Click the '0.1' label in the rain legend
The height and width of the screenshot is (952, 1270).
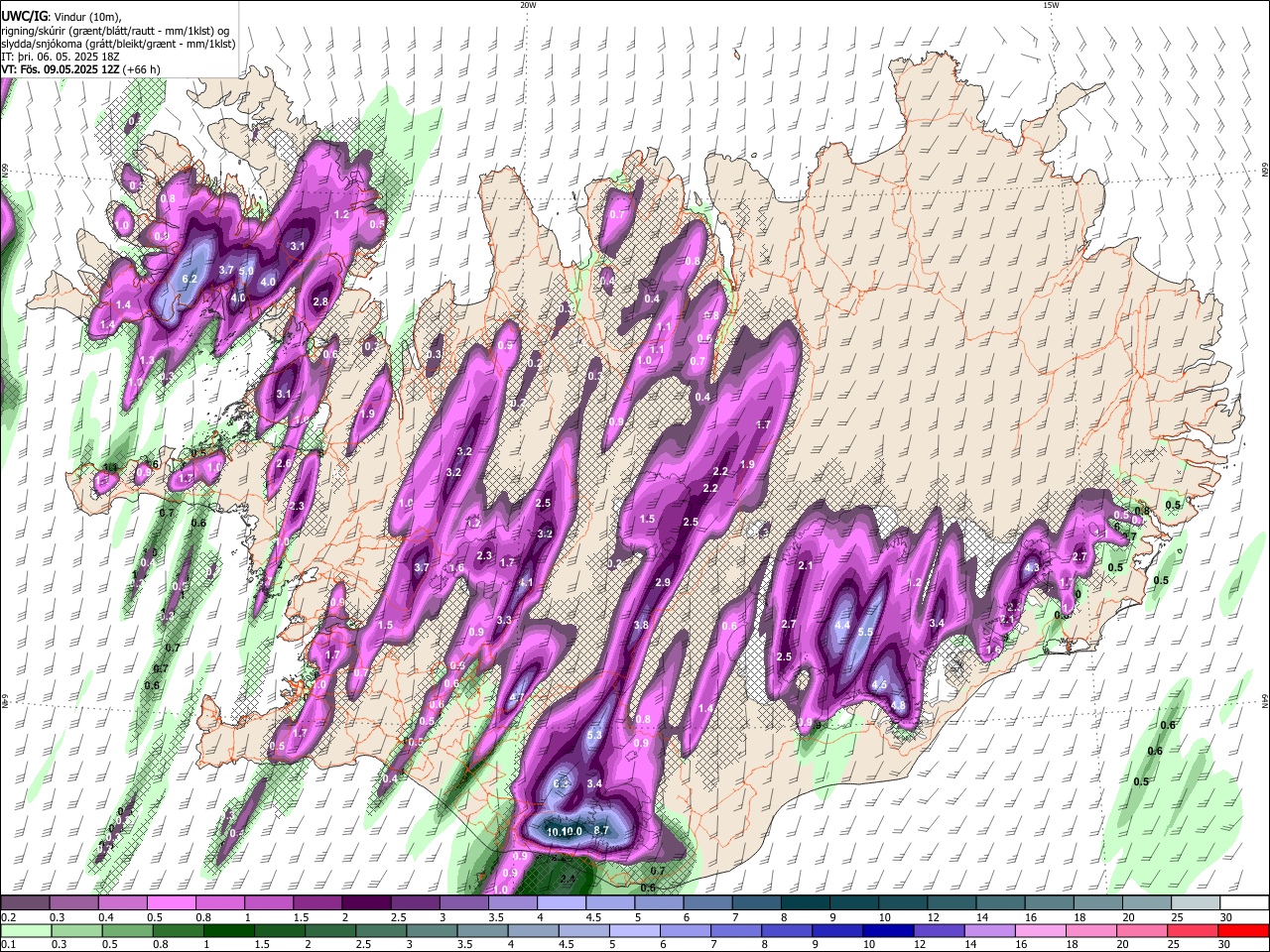[9, 945]
